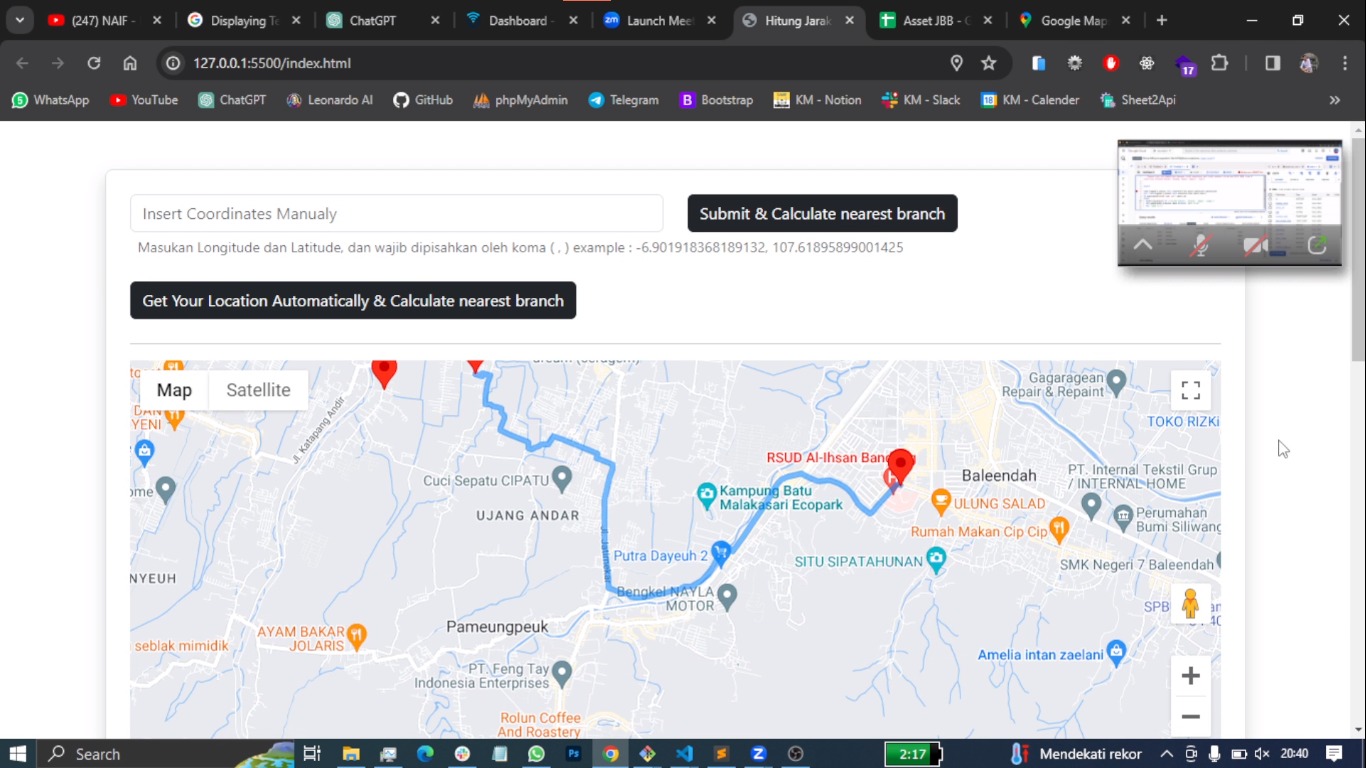Open the Chrome extensions puzzle icon

coord(1219,63)
